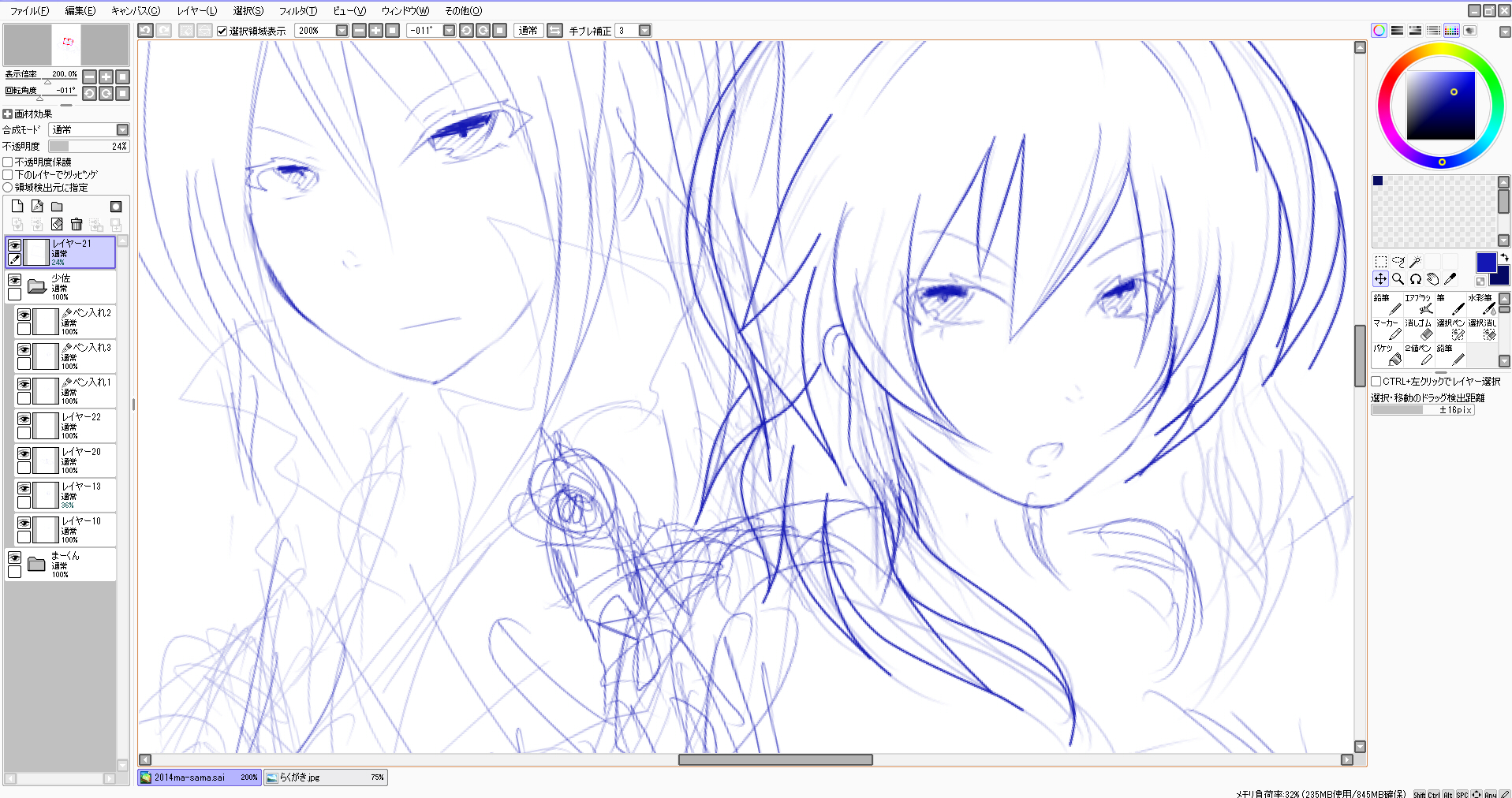Rotate canvas counterclockwise from top toolbar
Screen dimensions: 1512x798
(x=466, y=31)
